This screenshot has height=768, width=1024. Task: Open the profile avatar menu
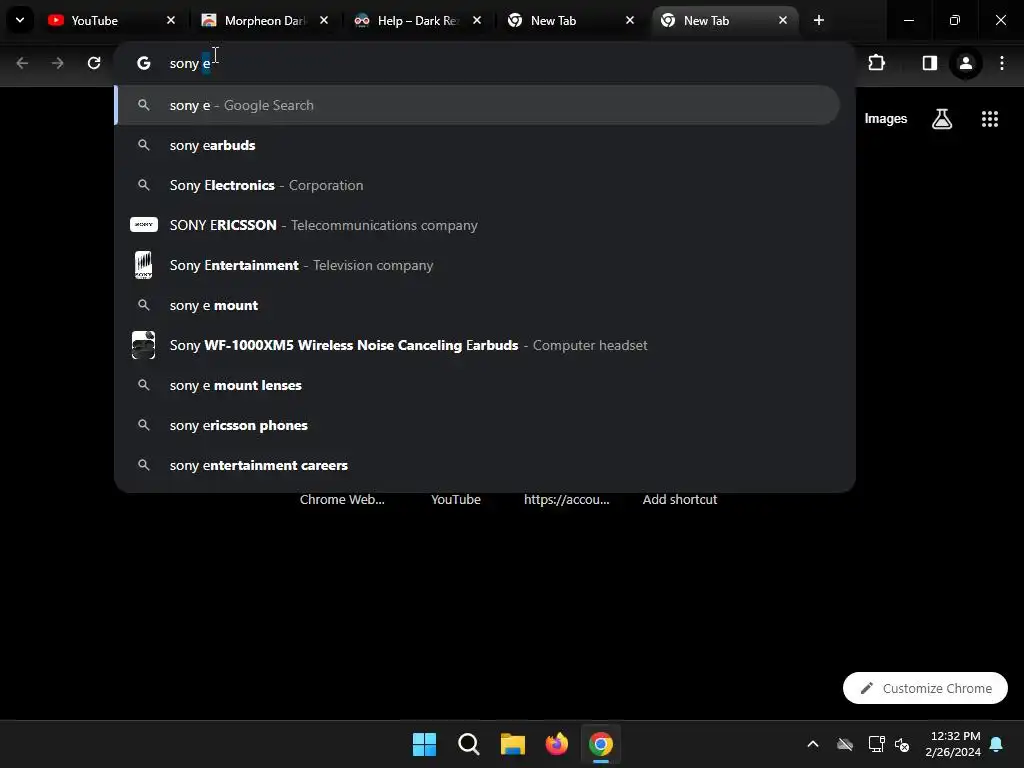[x=965, y=63]
